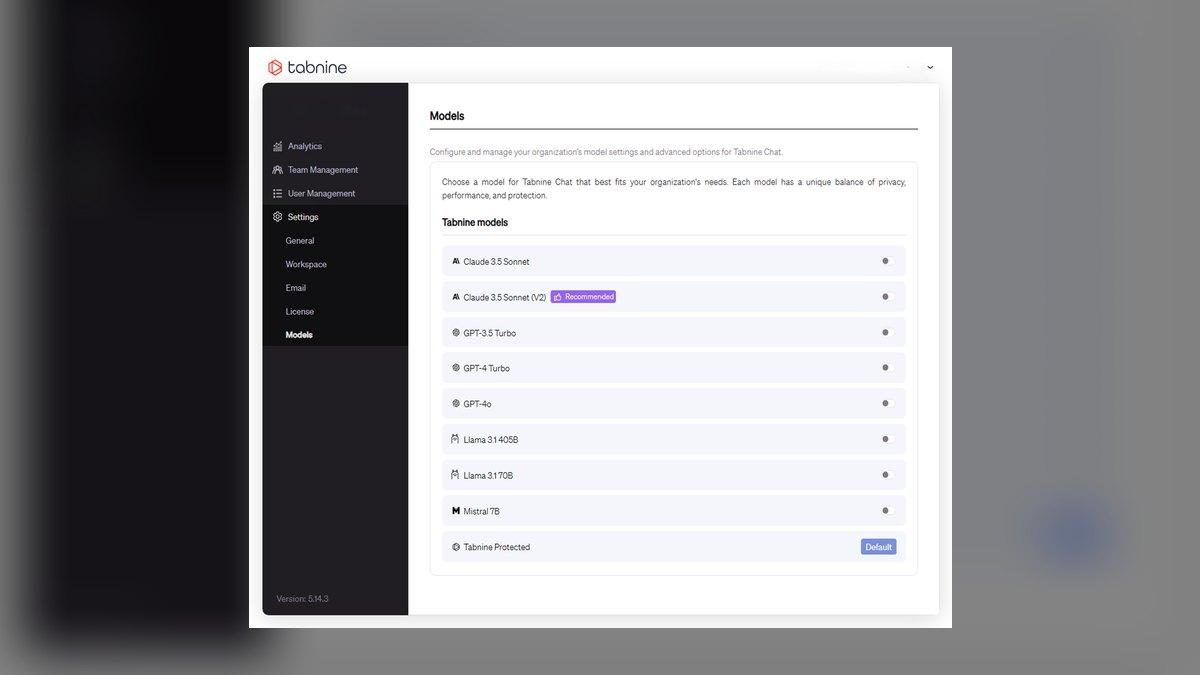Viewport: 1200px width, 675px height.
Task: Click the User Management list icon
Action: tap(277, 193)
